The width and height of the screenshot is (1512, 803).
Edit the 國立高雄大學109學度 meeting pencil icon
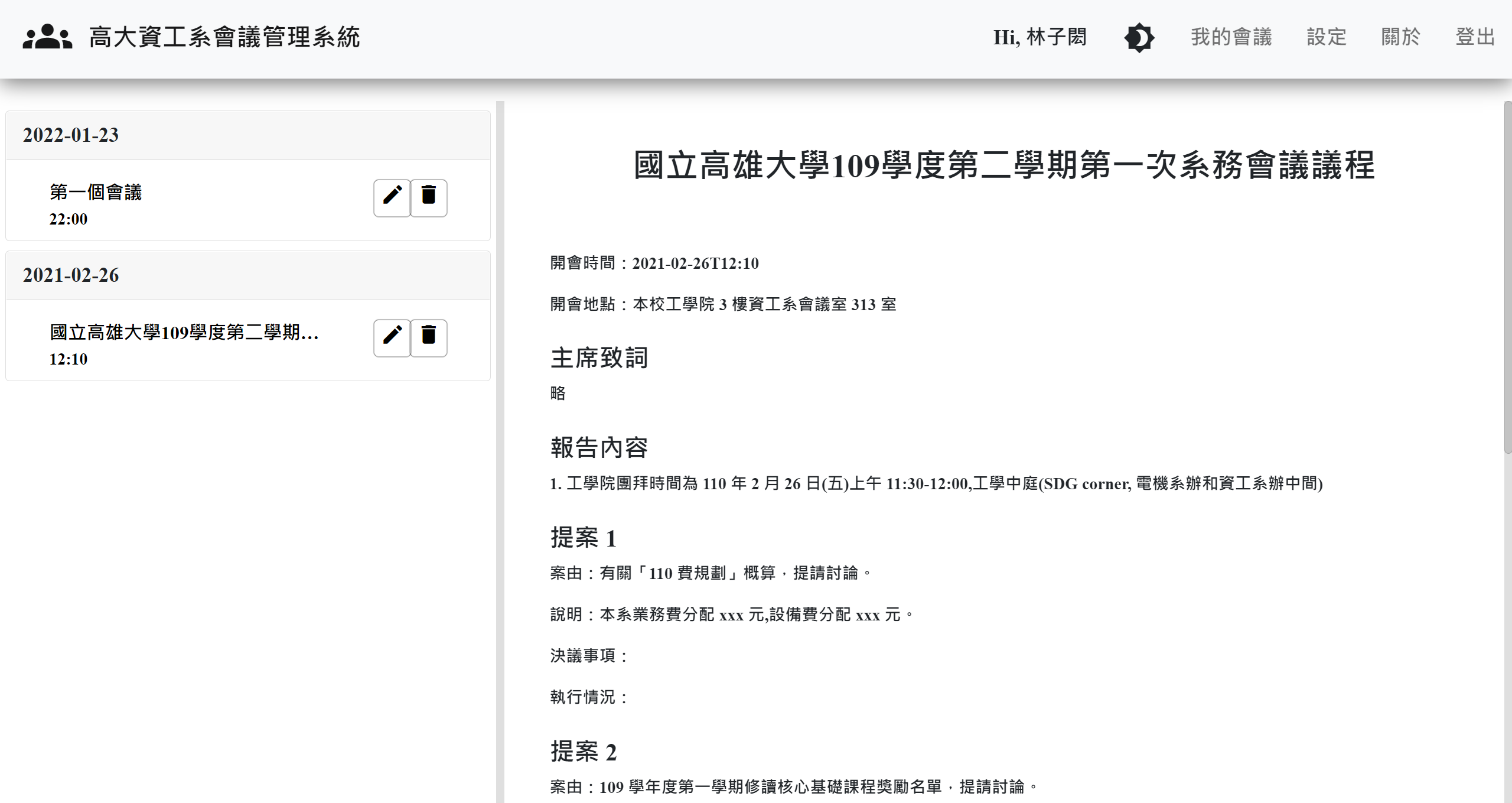392,338
